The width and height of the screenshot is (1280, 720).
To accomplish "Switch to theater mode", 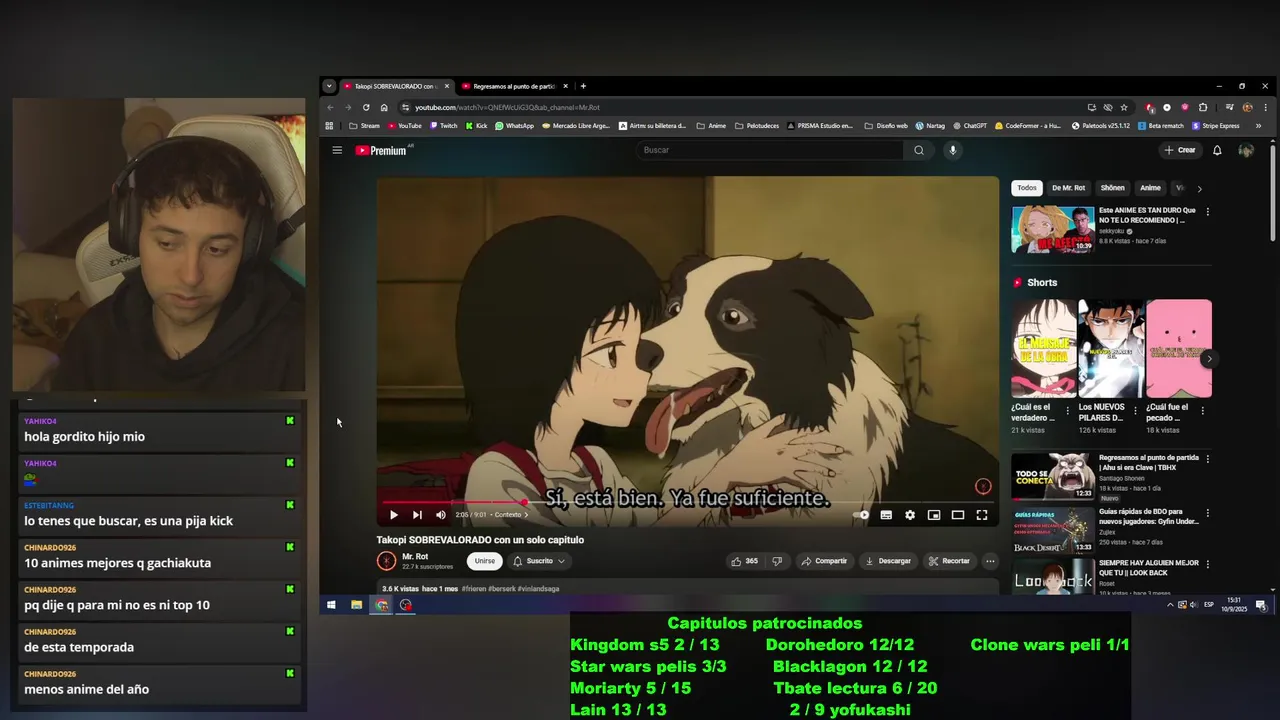I will pyautogui.click(x=958, y=515).
